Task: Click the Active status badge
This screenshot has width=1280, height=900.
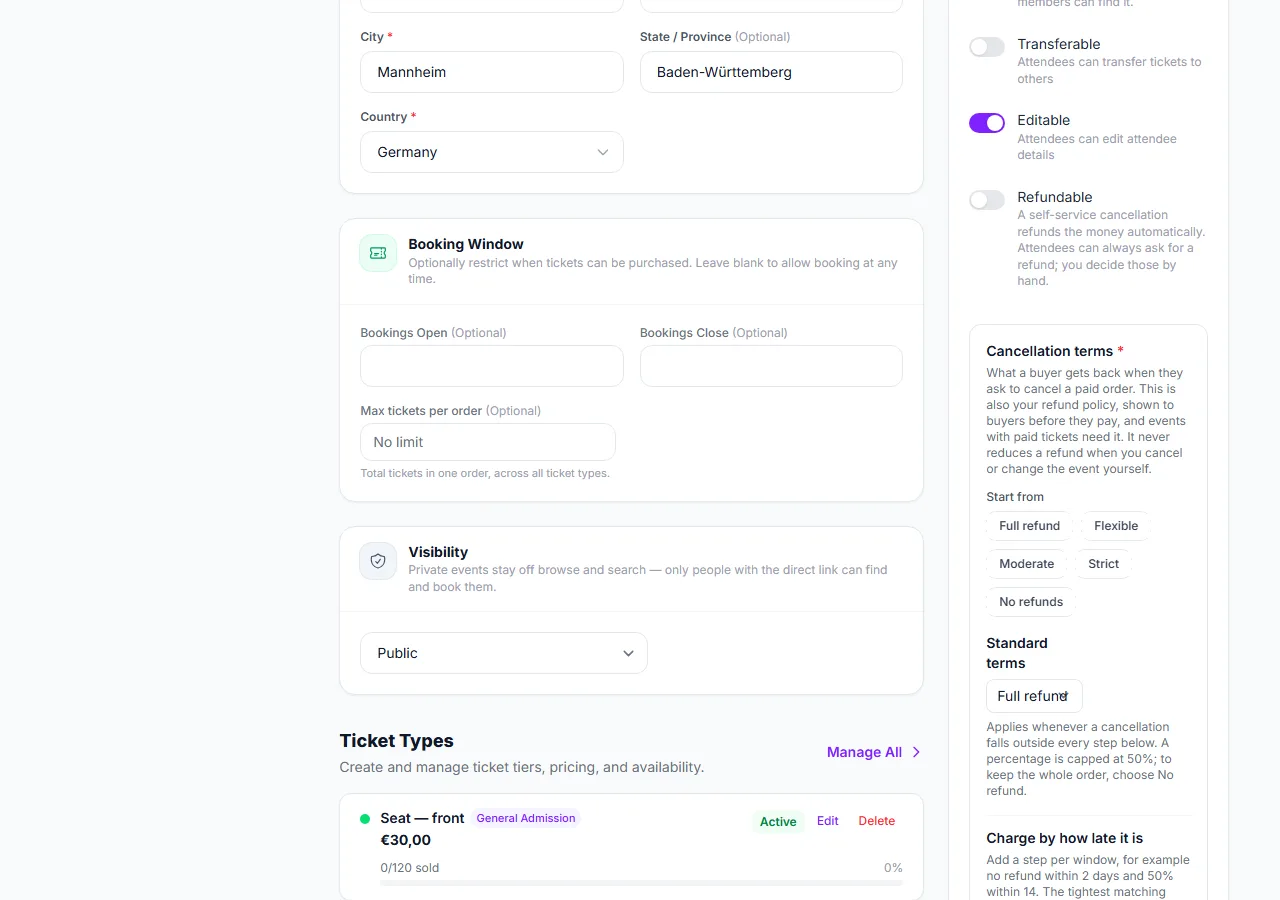Action: pyautogui.click(x=778, y=822)
